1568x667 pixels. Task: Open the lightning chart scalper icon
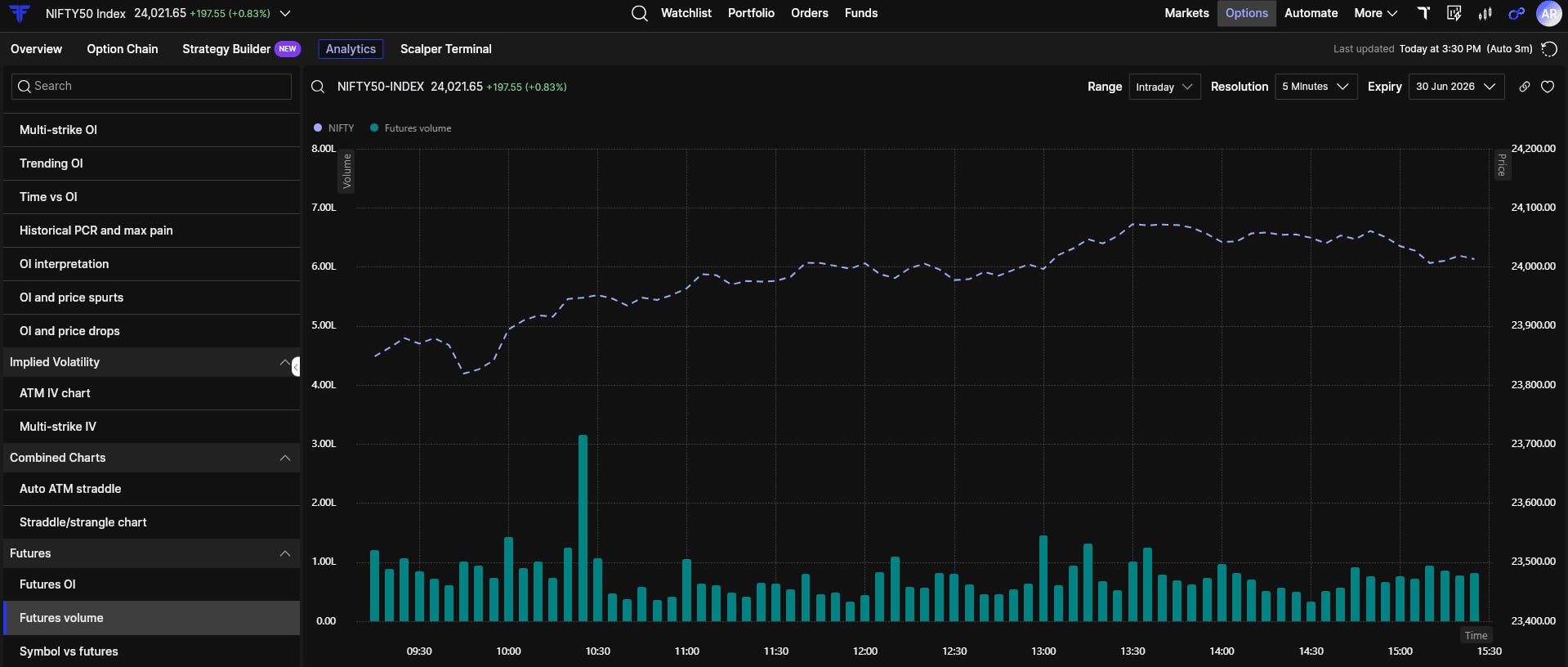point(1454,13)
